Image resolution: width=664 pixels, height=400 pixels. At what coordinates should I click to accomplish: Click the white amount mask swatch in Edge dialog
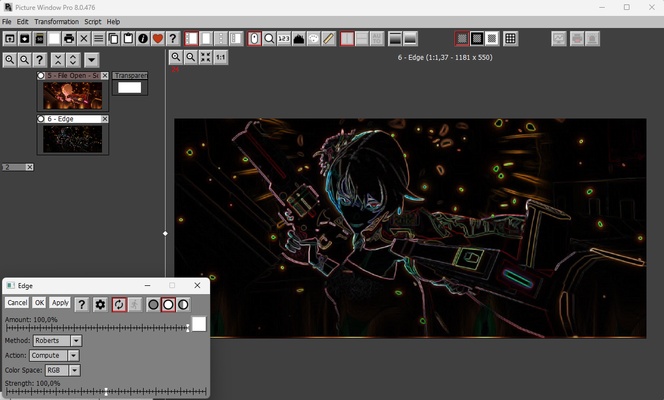tap(199, 324)
